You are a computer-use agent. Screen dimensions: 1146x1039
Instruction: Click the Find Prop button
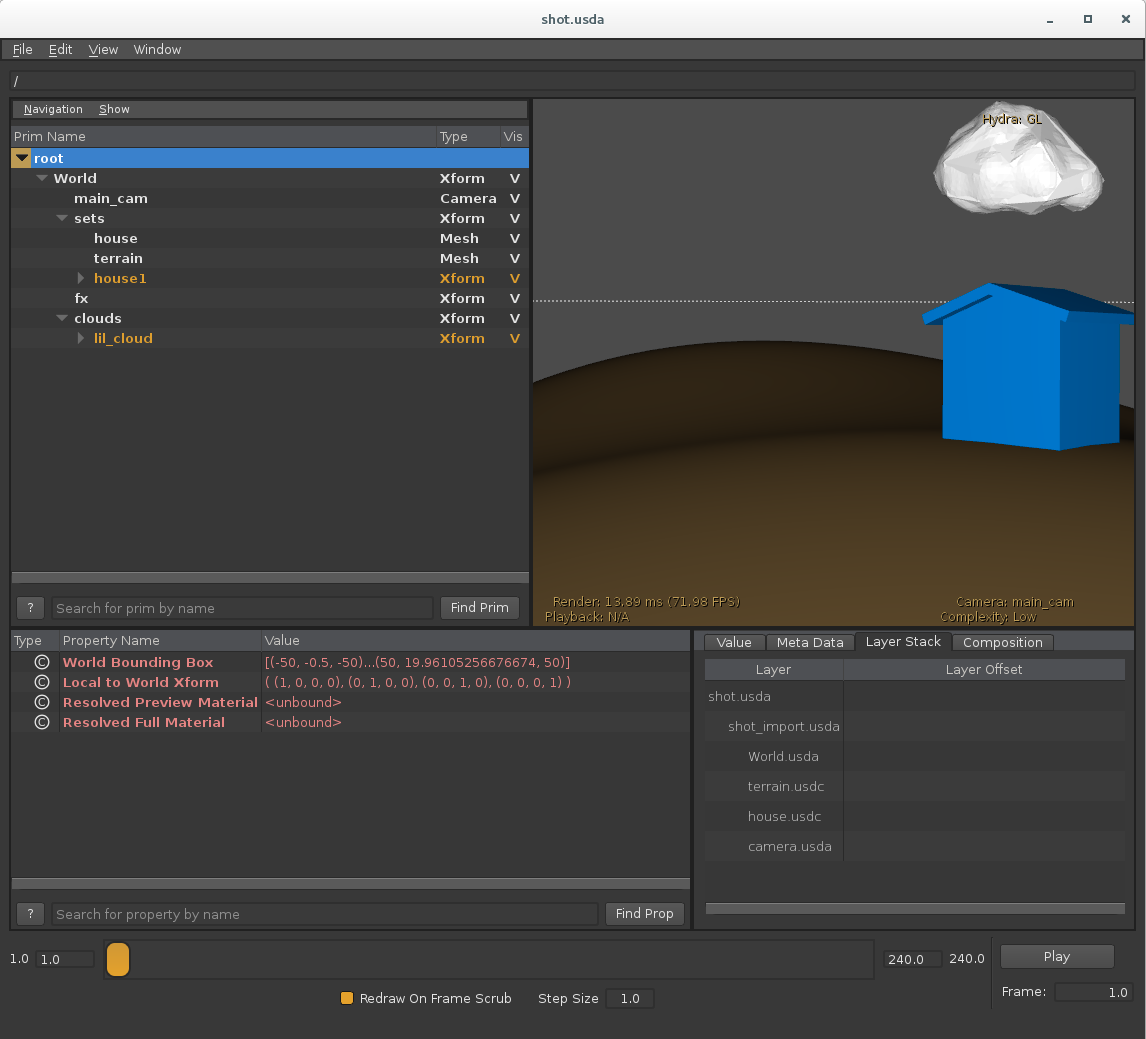[x=644, y=913]
